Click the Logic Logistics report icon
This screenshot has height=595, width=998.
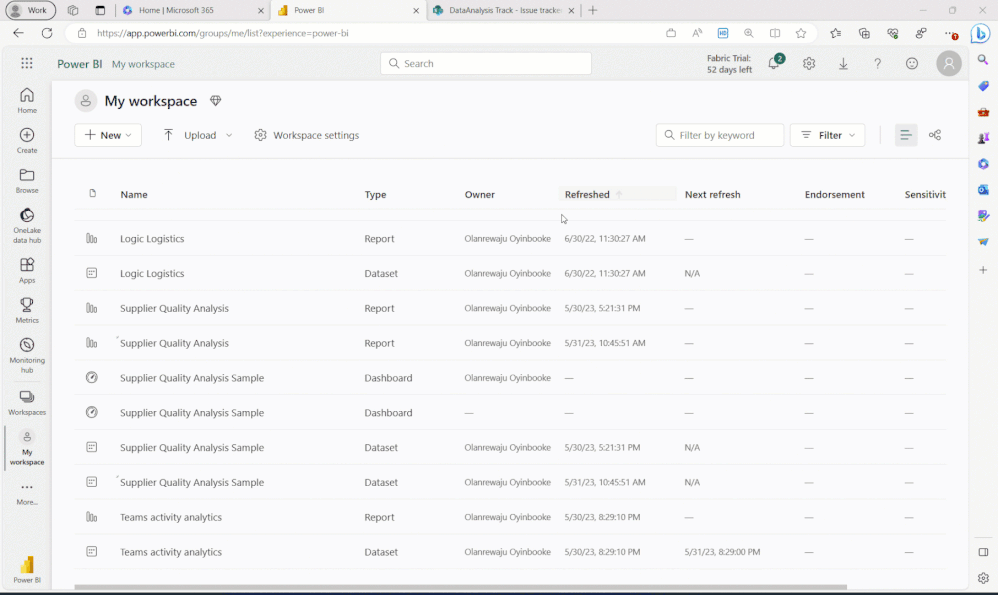(x=92, y=239)
